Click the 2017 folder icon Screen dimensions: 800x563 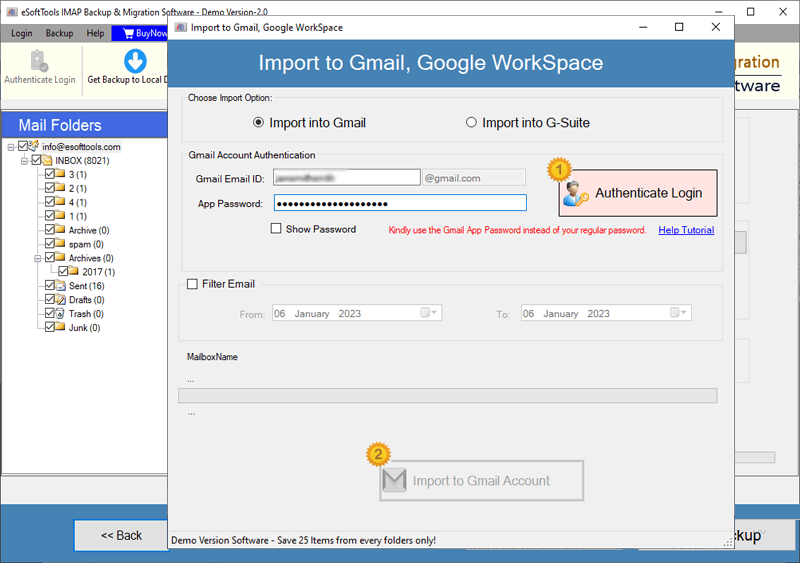73,271
